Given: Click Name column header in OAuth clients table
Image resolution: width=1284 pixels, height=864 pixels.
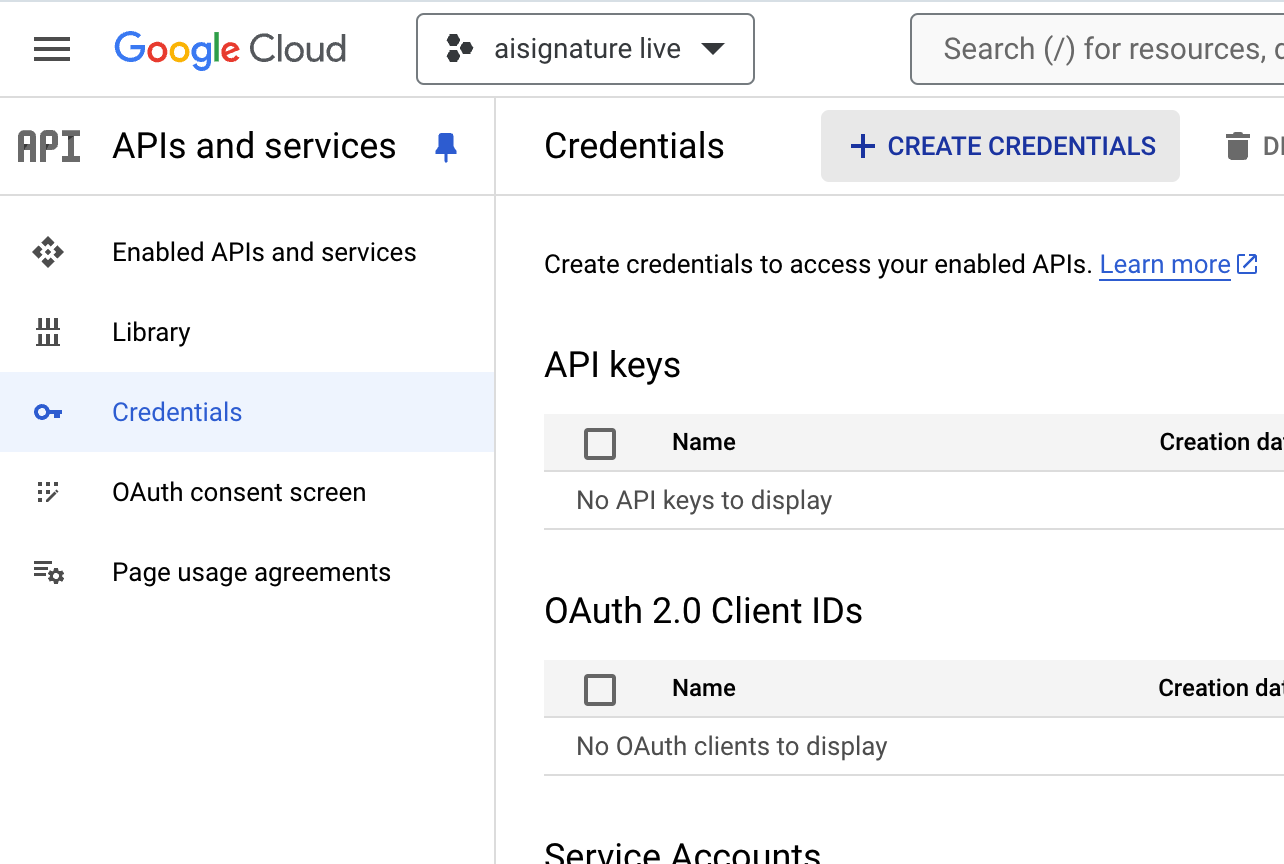Looking at the screenshot, I should (x=704, y=688).
